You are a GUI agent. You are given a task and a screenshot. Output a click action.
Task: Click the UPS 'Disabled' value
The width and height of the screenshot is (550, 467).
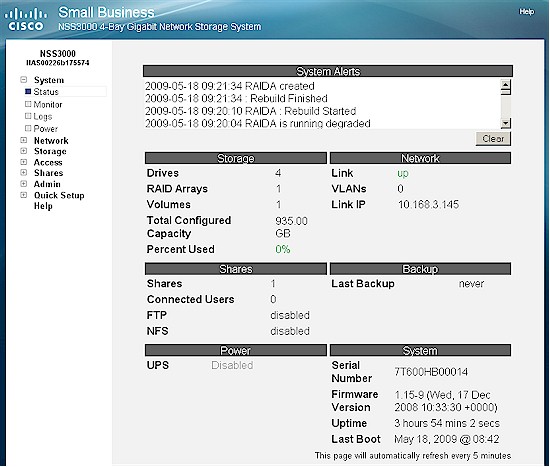pyautogui.click(x=232, y=365)
